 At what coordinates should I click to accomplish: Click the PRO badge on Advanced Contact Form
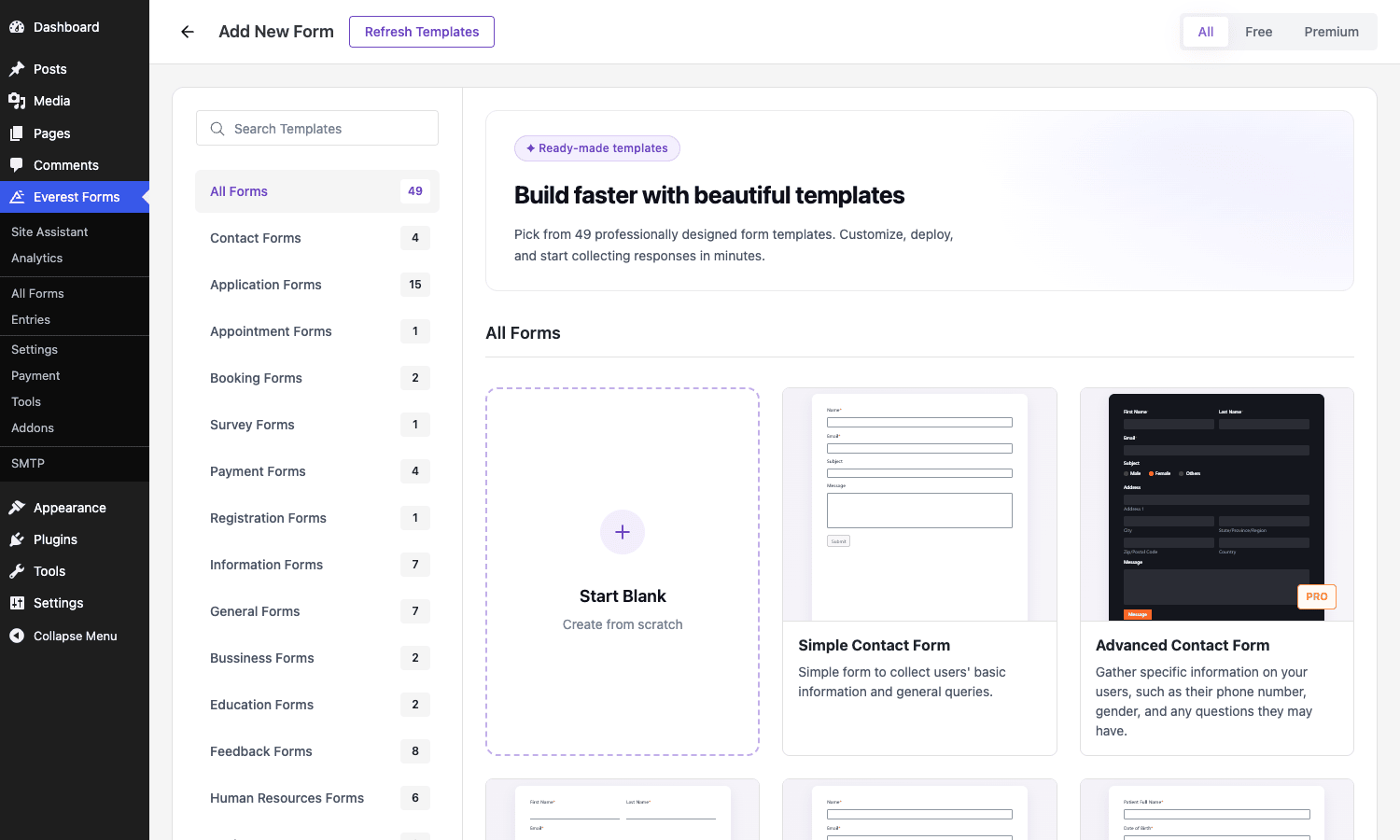coord(1317,596)
